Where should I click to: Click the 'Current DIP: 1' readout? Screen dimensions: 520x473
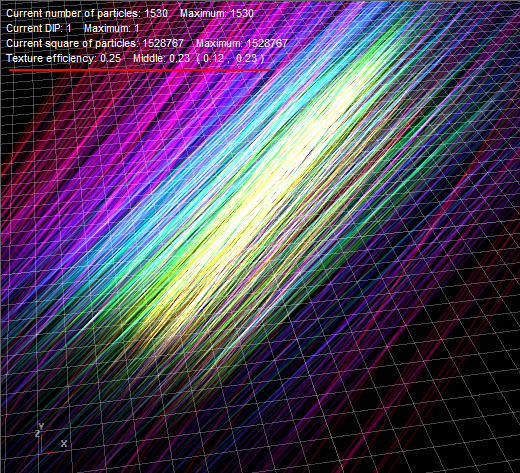coord(39,28)
